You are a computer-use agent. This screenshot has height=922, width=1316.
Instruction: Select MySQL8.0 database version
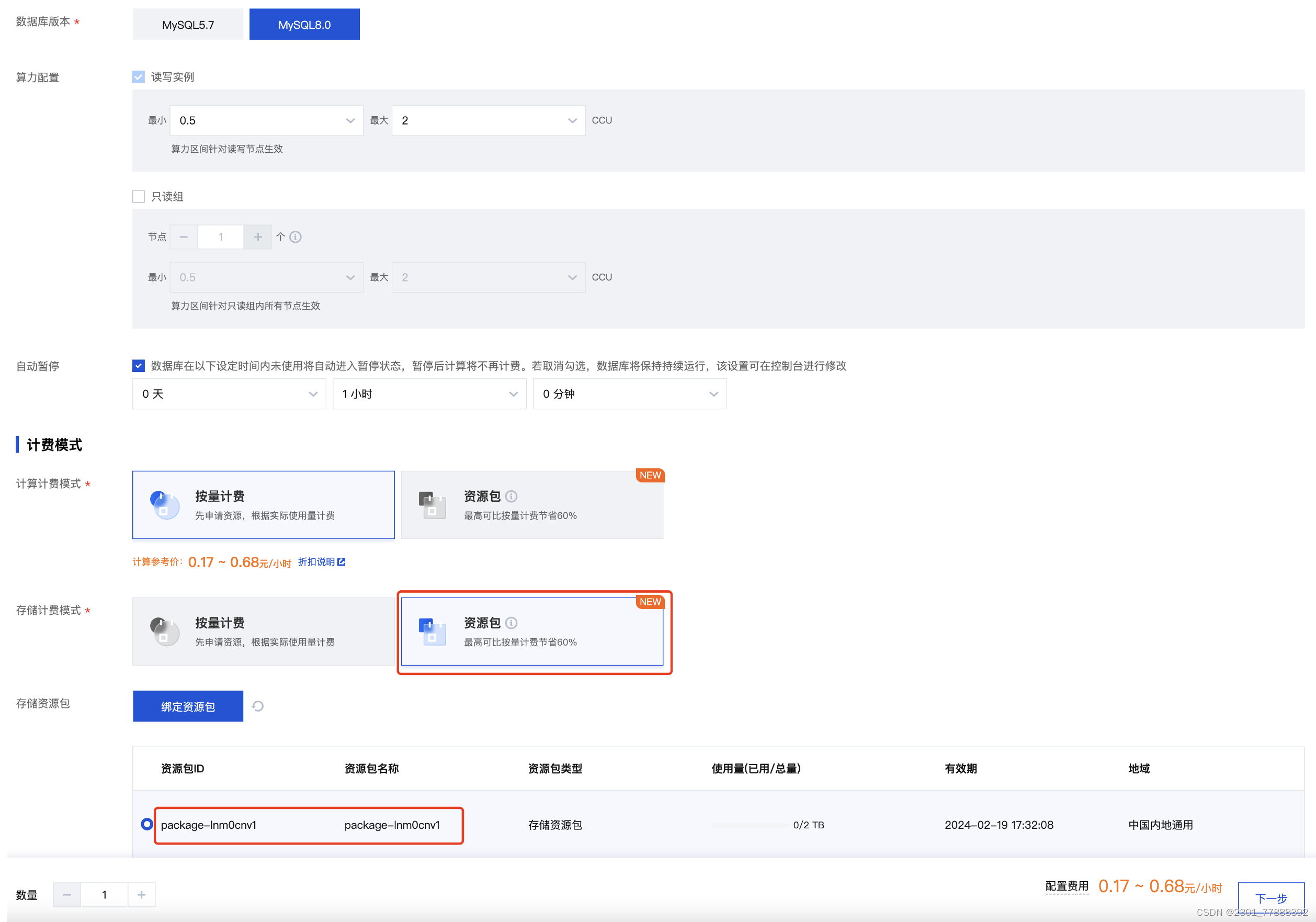[304, 24]
